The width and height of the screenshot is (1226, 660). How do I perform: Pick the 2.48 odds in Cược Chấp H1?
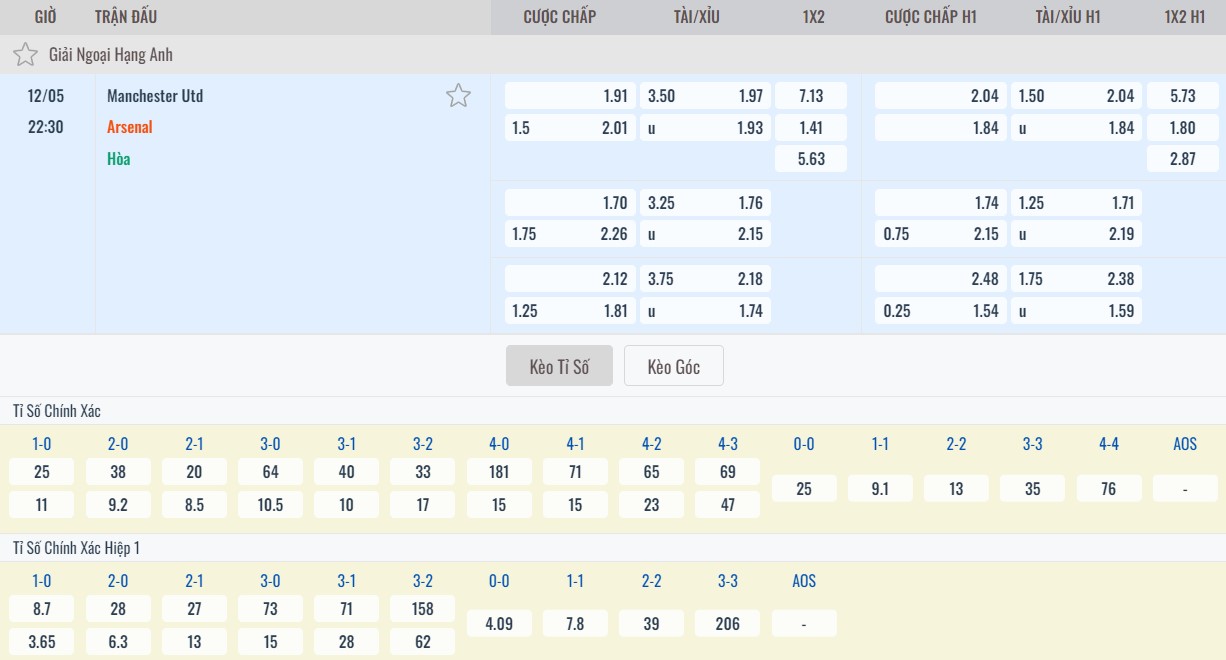coord(940,279)
